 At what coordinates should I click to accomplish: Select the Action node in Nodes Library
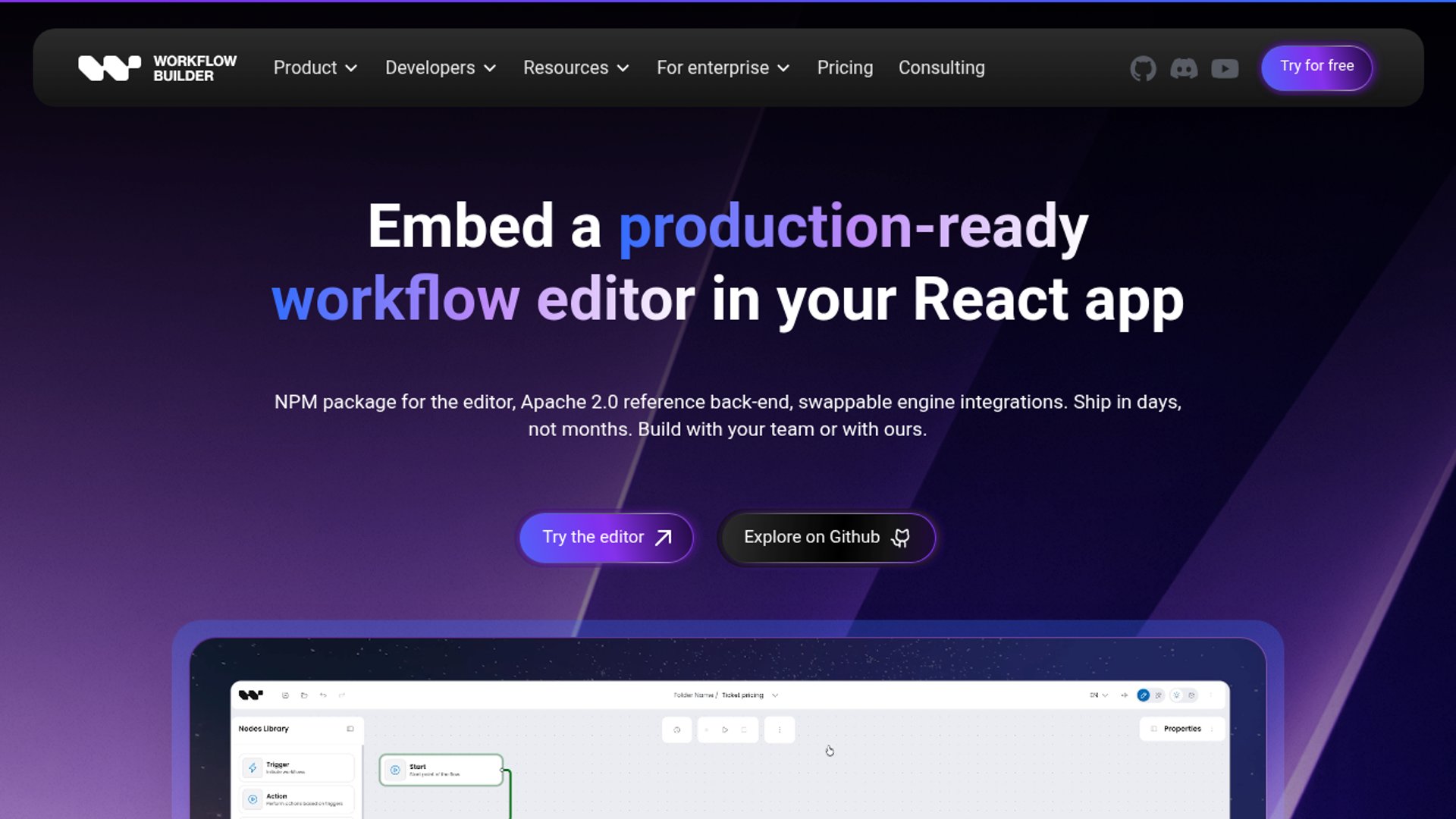(x=297, y=799)
